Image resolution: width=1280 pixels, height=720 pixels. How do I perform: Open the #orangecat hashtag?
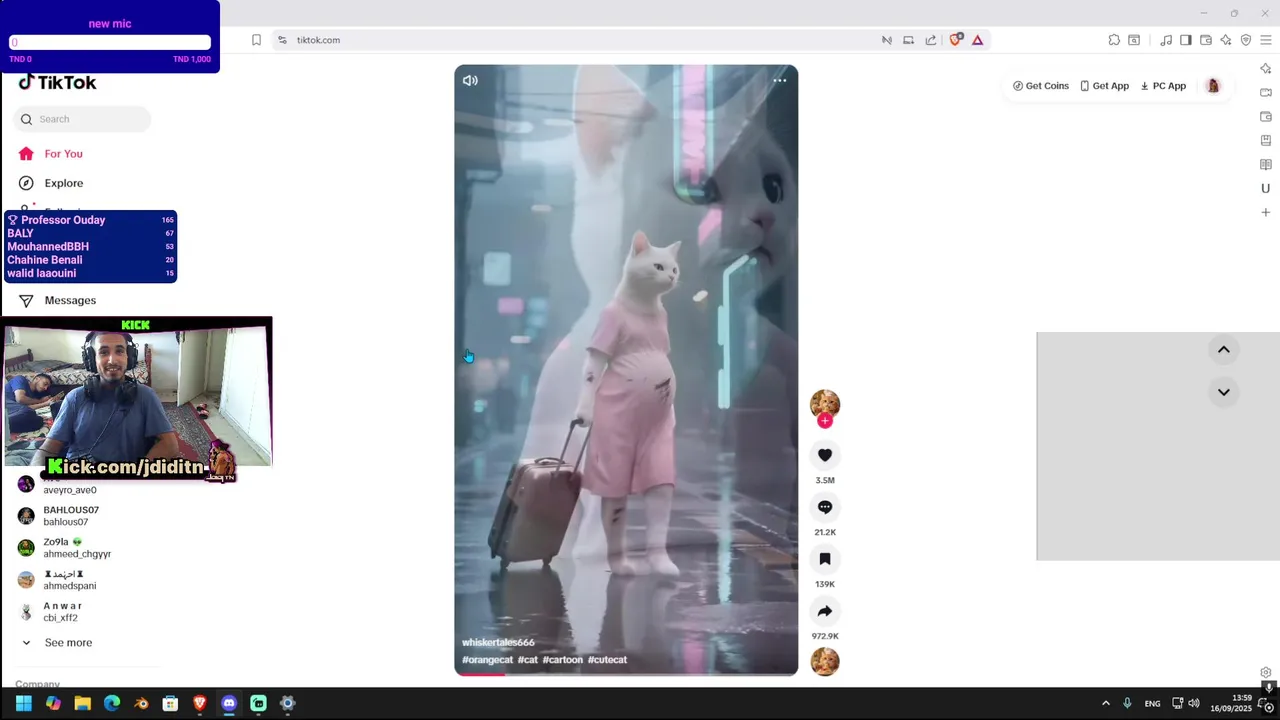point(487,660)
